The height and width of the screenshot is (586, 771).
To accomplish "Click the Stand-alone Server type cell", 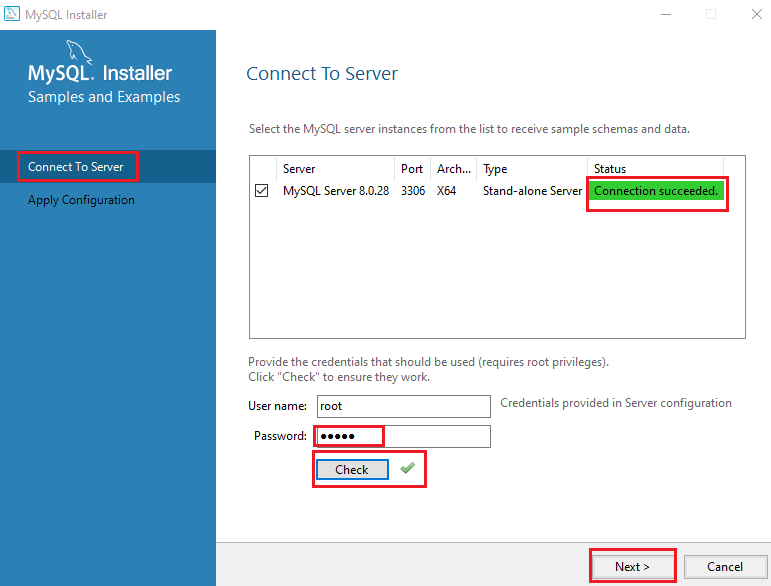I will (x=532, y=191).
